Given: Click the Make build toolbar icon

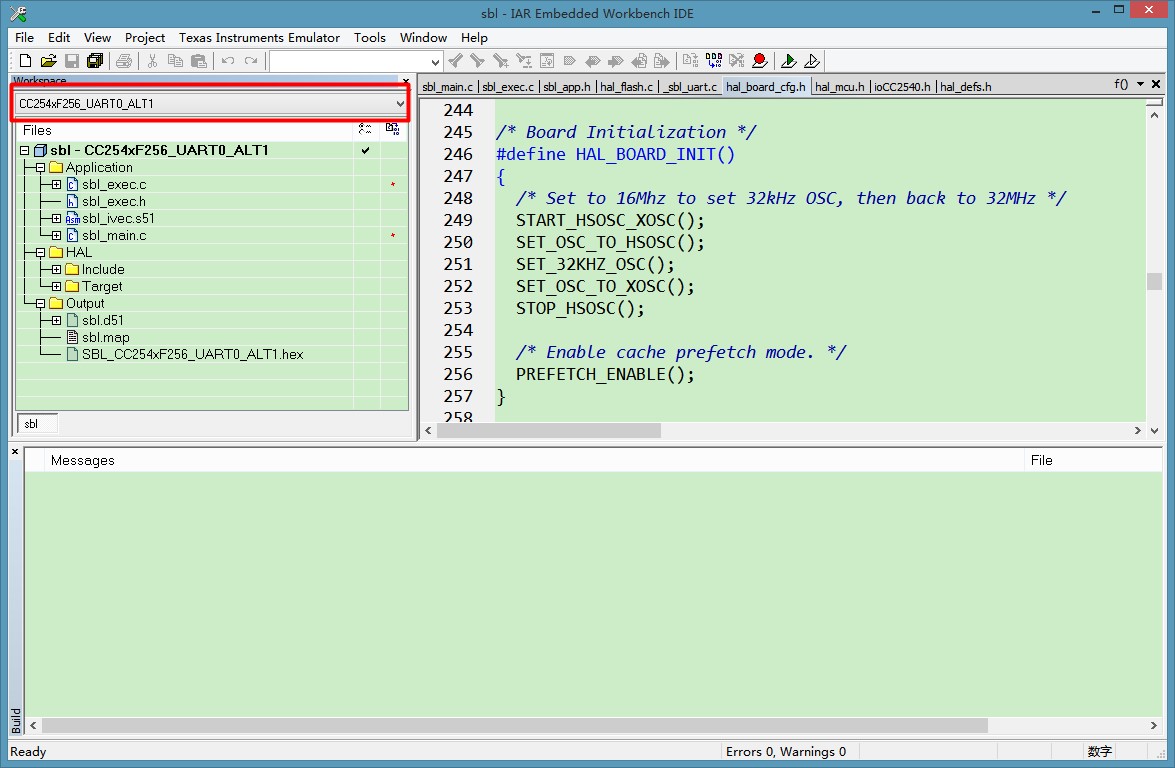Looking at the screenshot, I should tap(714, 61).
